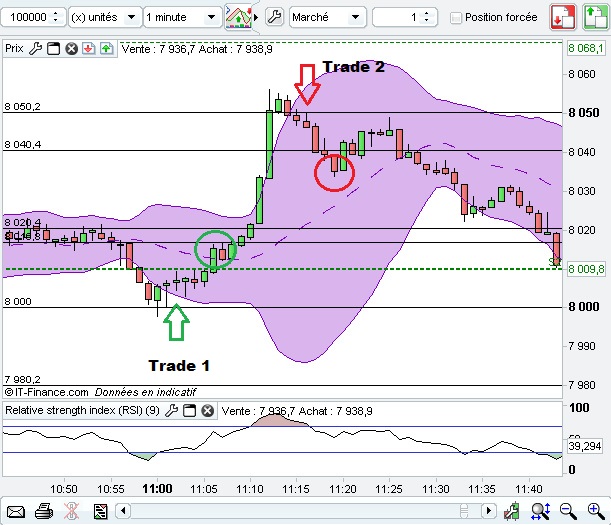Click the print icon in bottom toolbar
Viewport: 611px width, 525px height.
[44, 511]
